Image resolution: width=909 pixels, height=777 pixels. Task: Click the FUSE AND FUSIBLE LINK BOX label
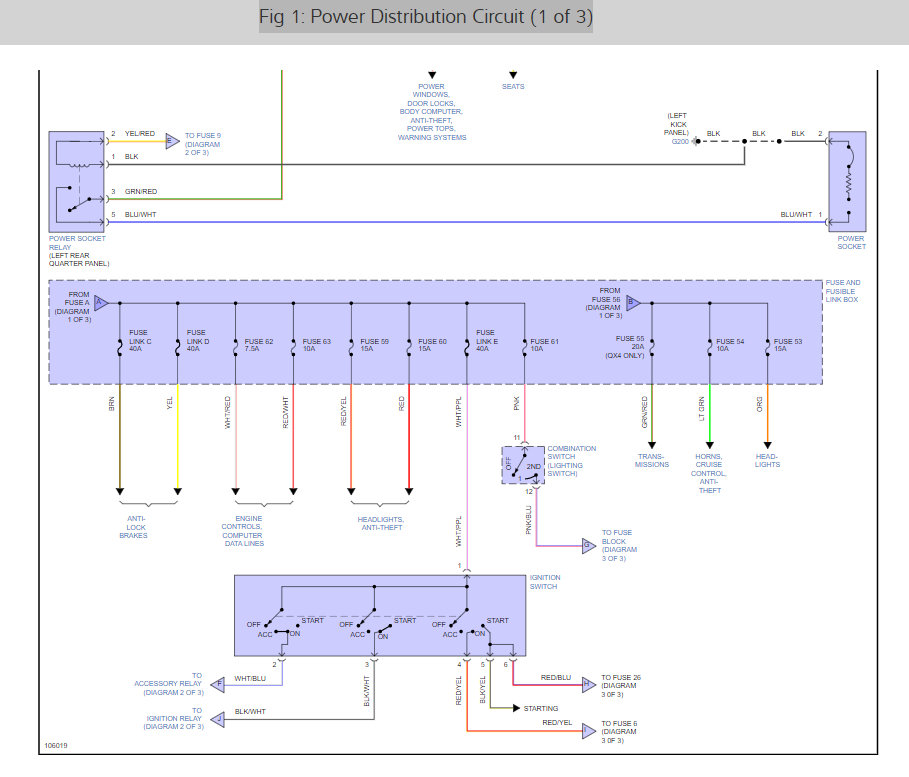pos(842,291)
